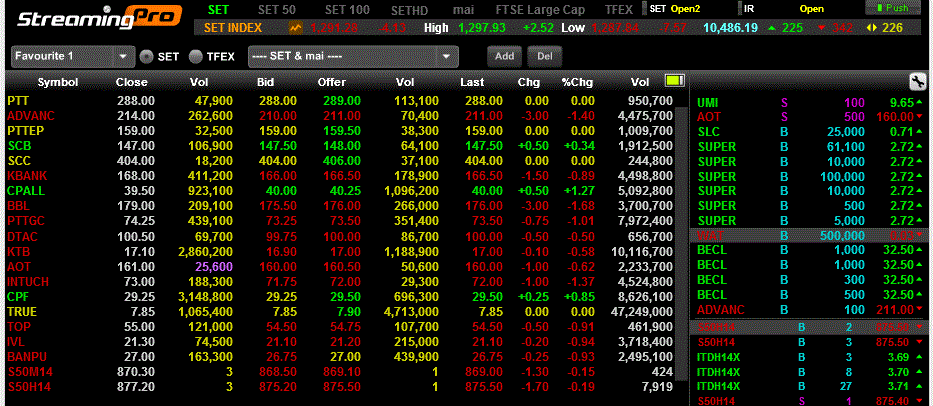Image resolution: width=933 pixels, height=406 pixels.
Task: Click the High value 1,297.93
Action: point(482,27)
